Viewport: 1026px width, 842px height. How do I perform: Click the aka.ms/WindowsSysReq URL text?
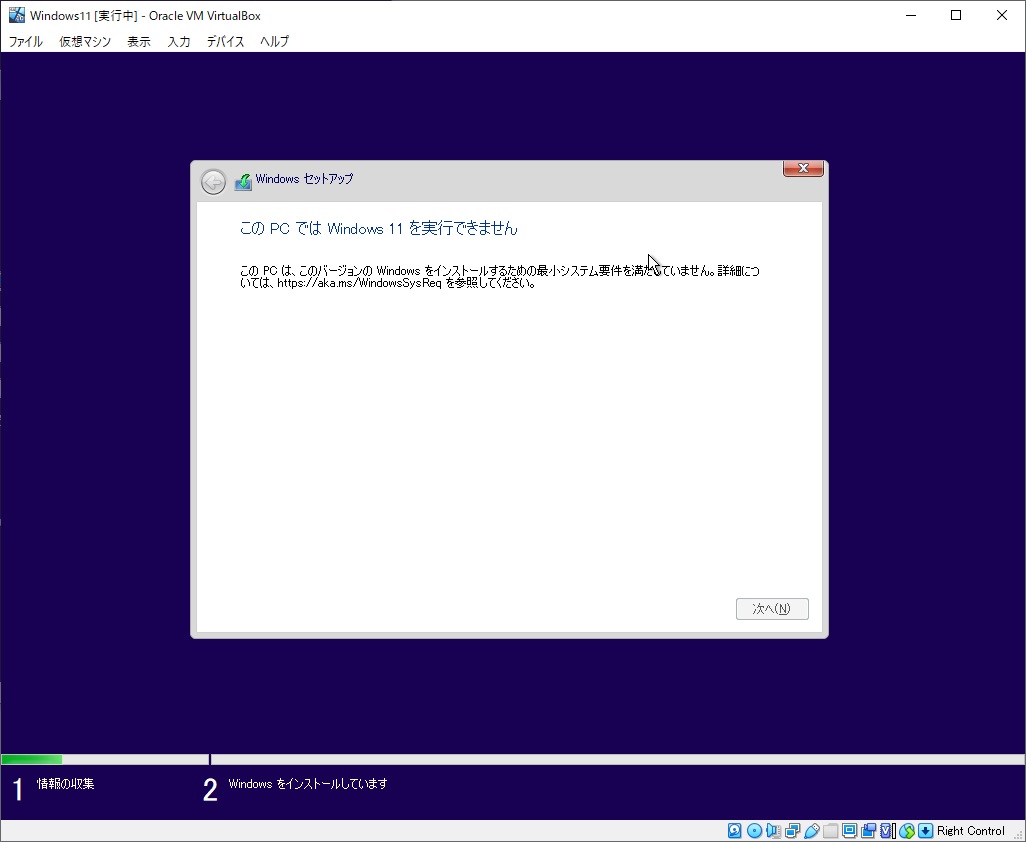(360, 283)
